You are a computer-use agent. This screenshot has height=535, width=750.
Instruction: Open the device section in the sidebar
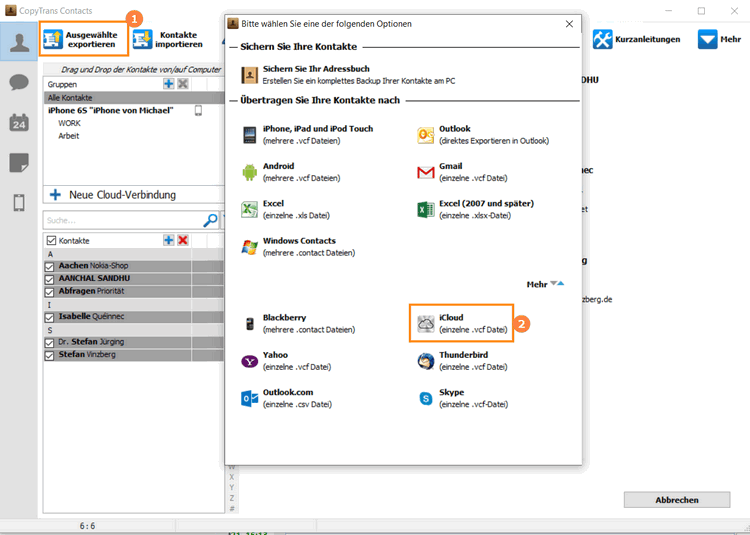[x=19, y=203]
